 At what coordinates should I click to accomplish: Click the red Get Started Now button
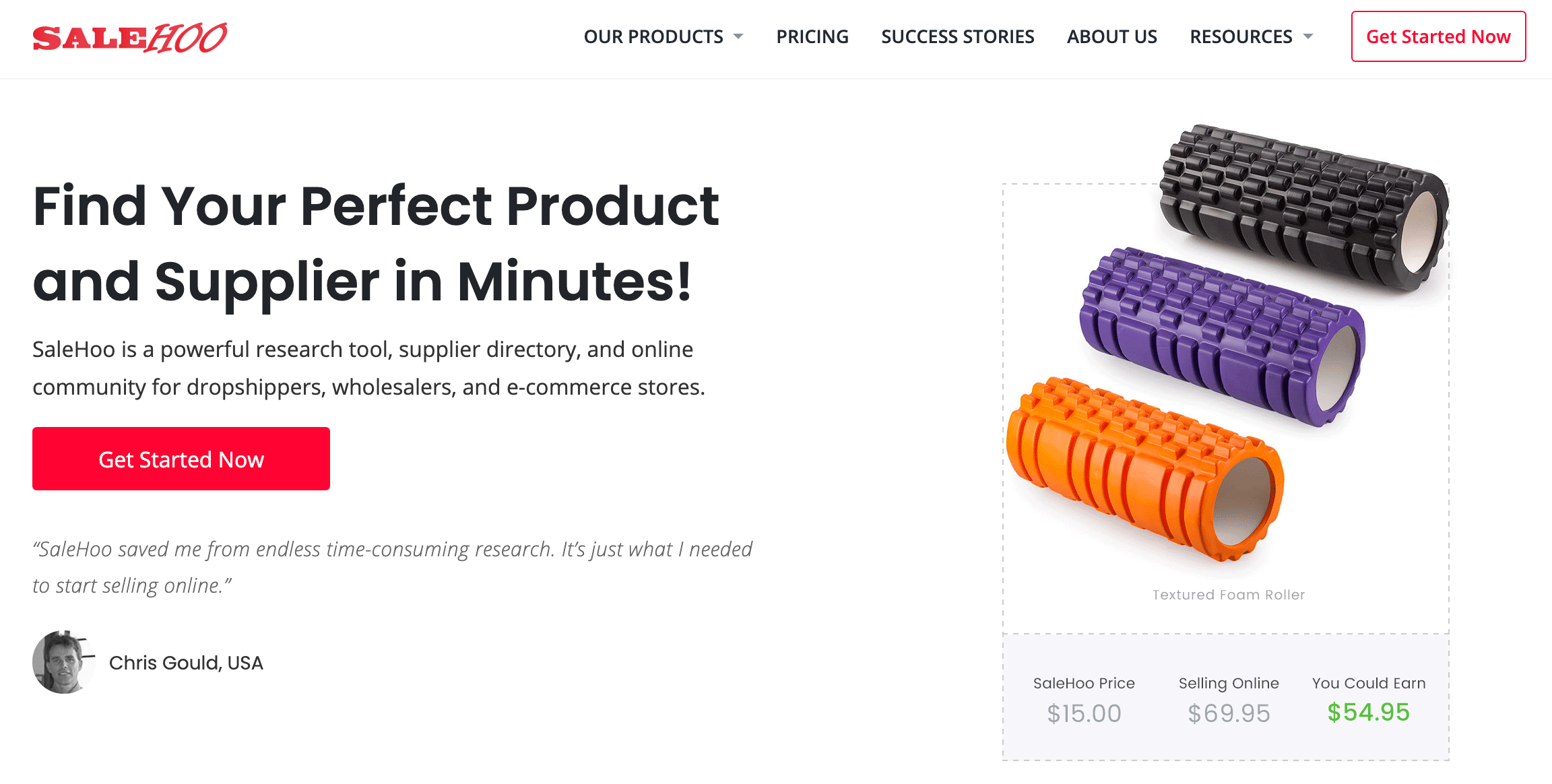coord(181,459)
